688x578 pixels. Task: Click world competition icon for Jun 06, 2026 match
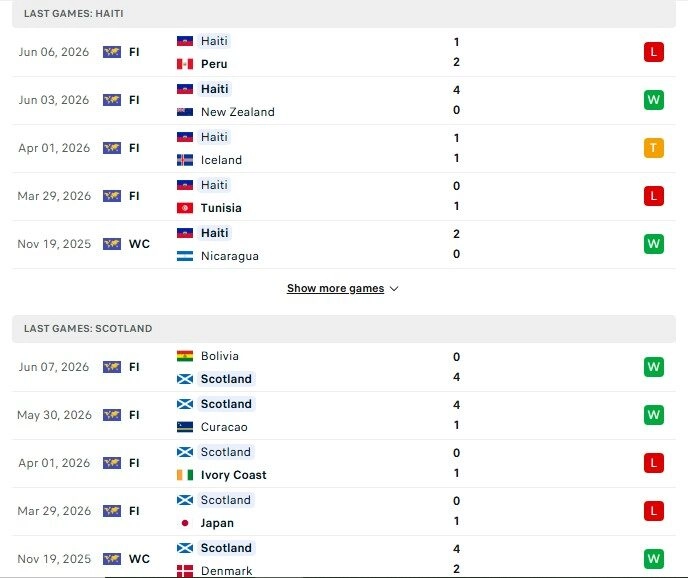[112, 52]
